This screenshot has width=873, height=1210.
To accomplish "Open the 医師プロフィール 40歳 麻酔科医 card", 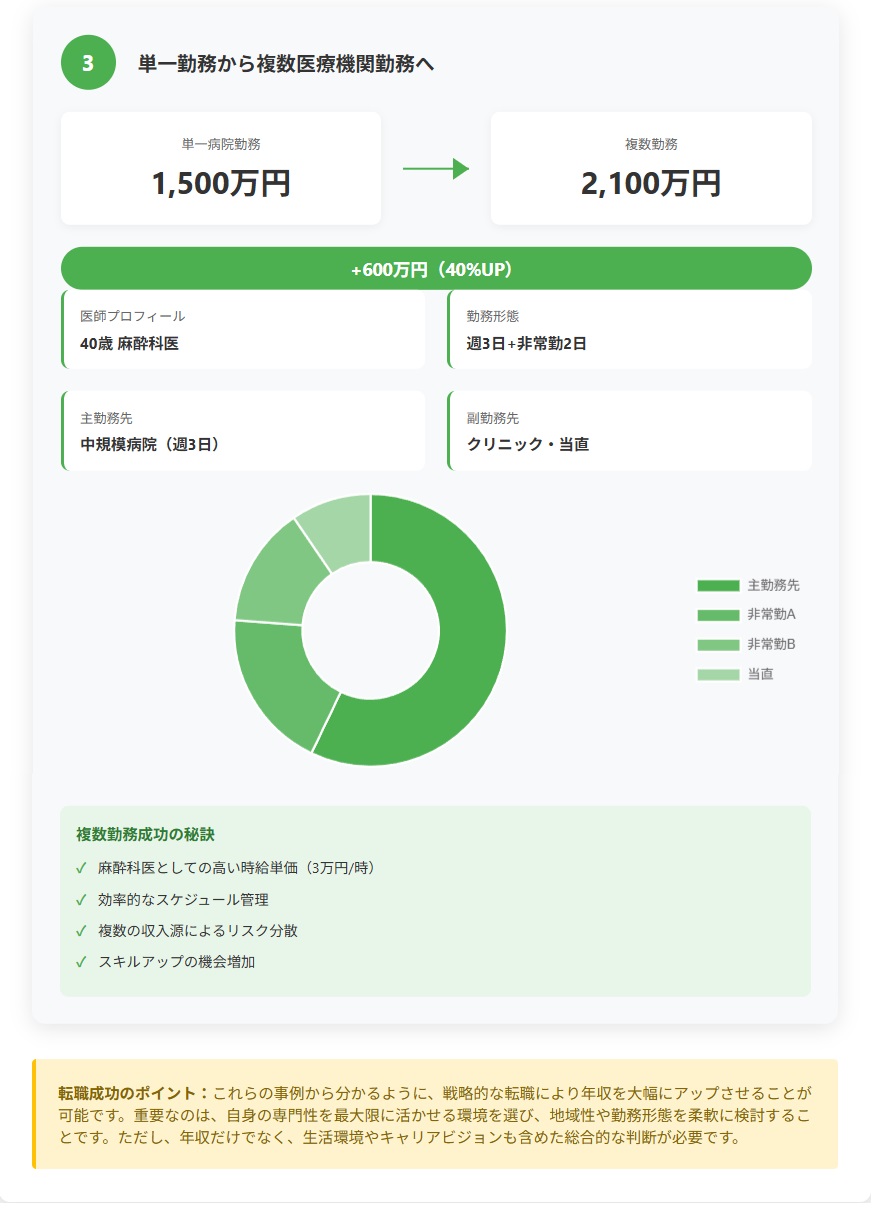I will point(243,330).
